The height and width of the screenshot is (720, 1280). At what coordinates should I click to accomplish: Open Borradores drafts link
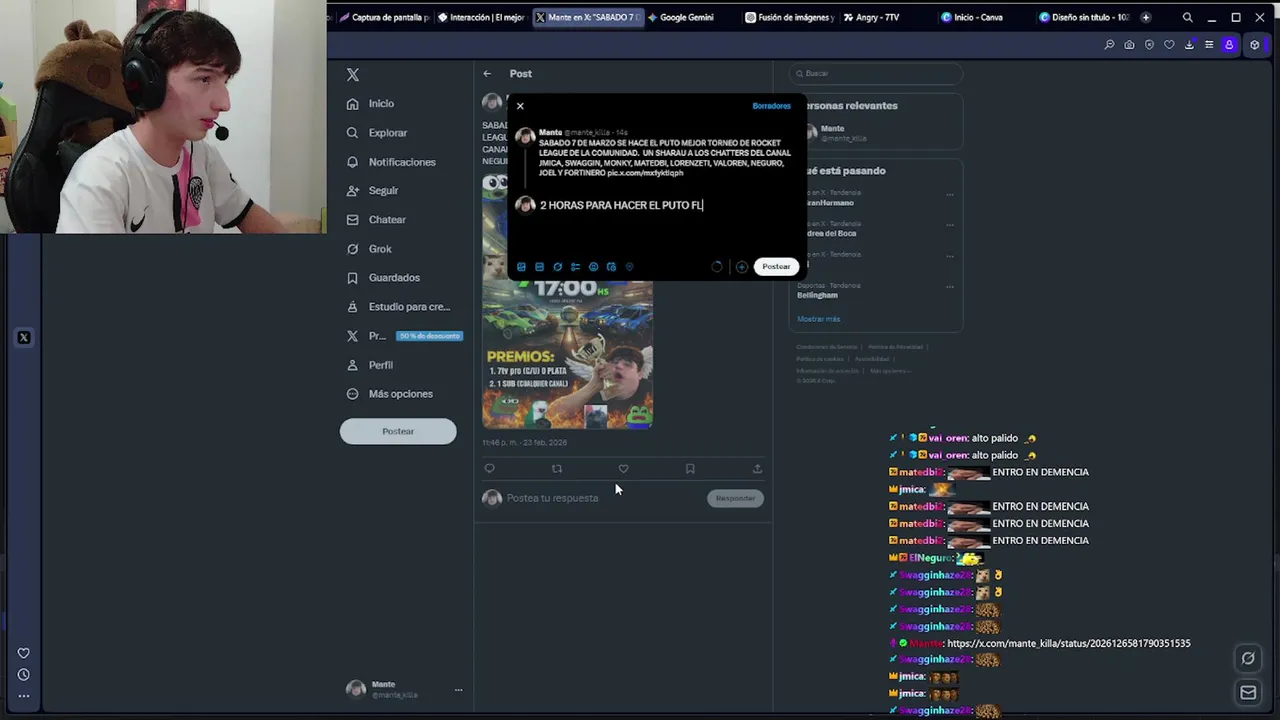771,106
